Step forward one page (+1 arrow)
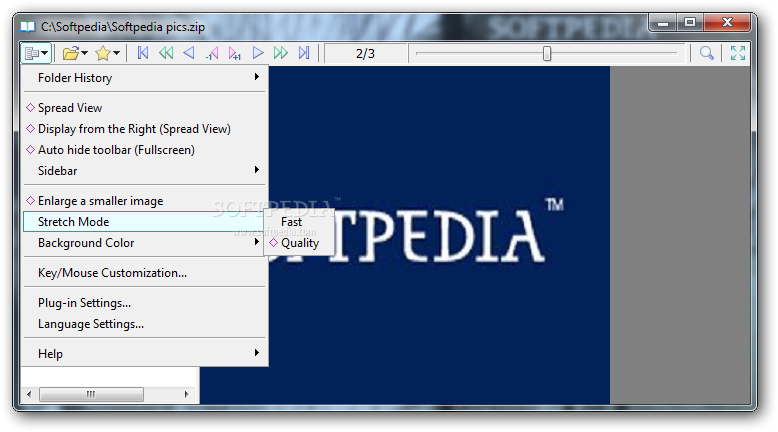Viewport: 778px width, 432px height. [x=234, y=53]
